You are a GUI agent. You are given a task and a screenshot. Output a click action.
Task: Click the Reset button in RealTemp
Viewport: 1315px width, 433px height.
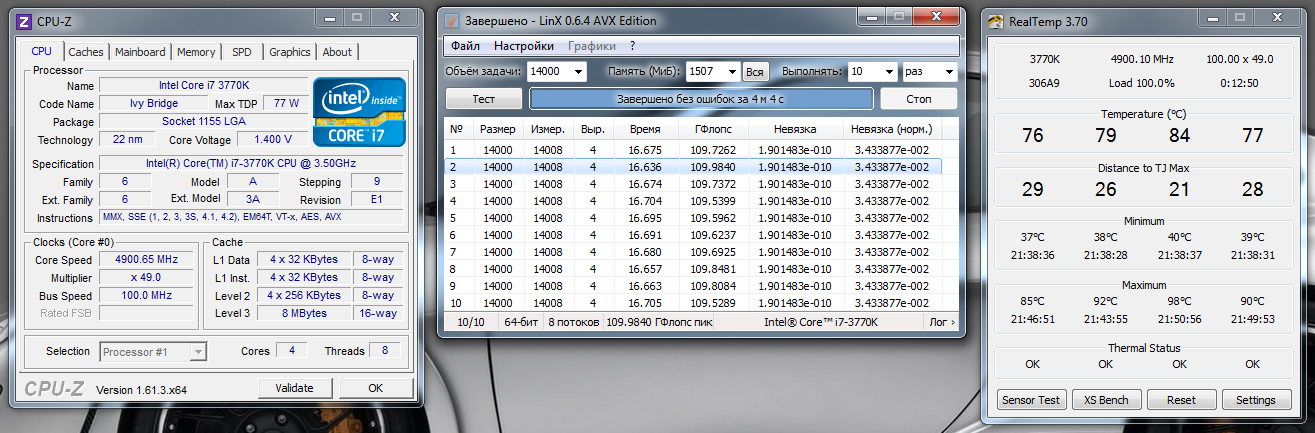[1182, 400]
